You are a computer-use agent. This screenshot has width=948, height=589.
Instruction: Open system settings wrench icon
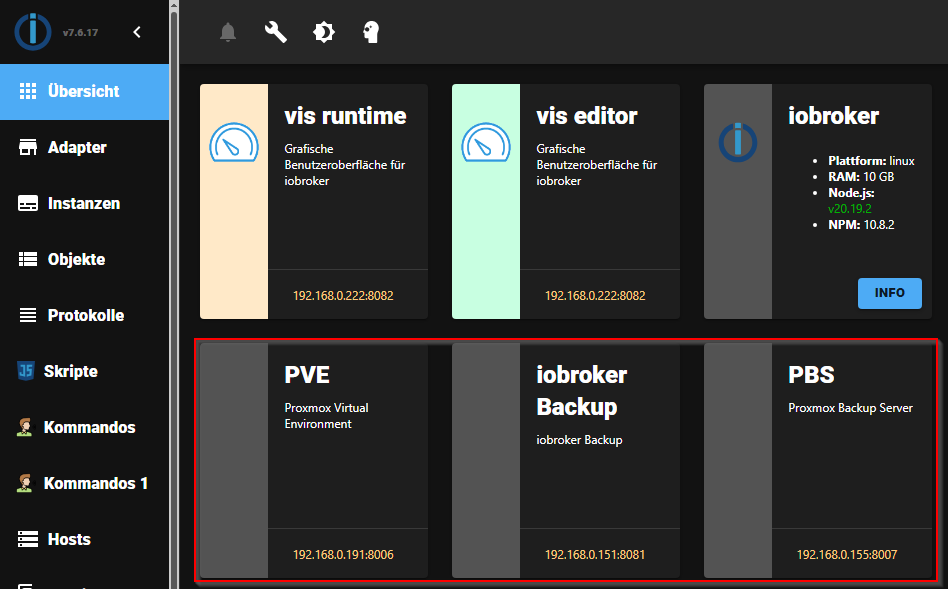point(276,32)
